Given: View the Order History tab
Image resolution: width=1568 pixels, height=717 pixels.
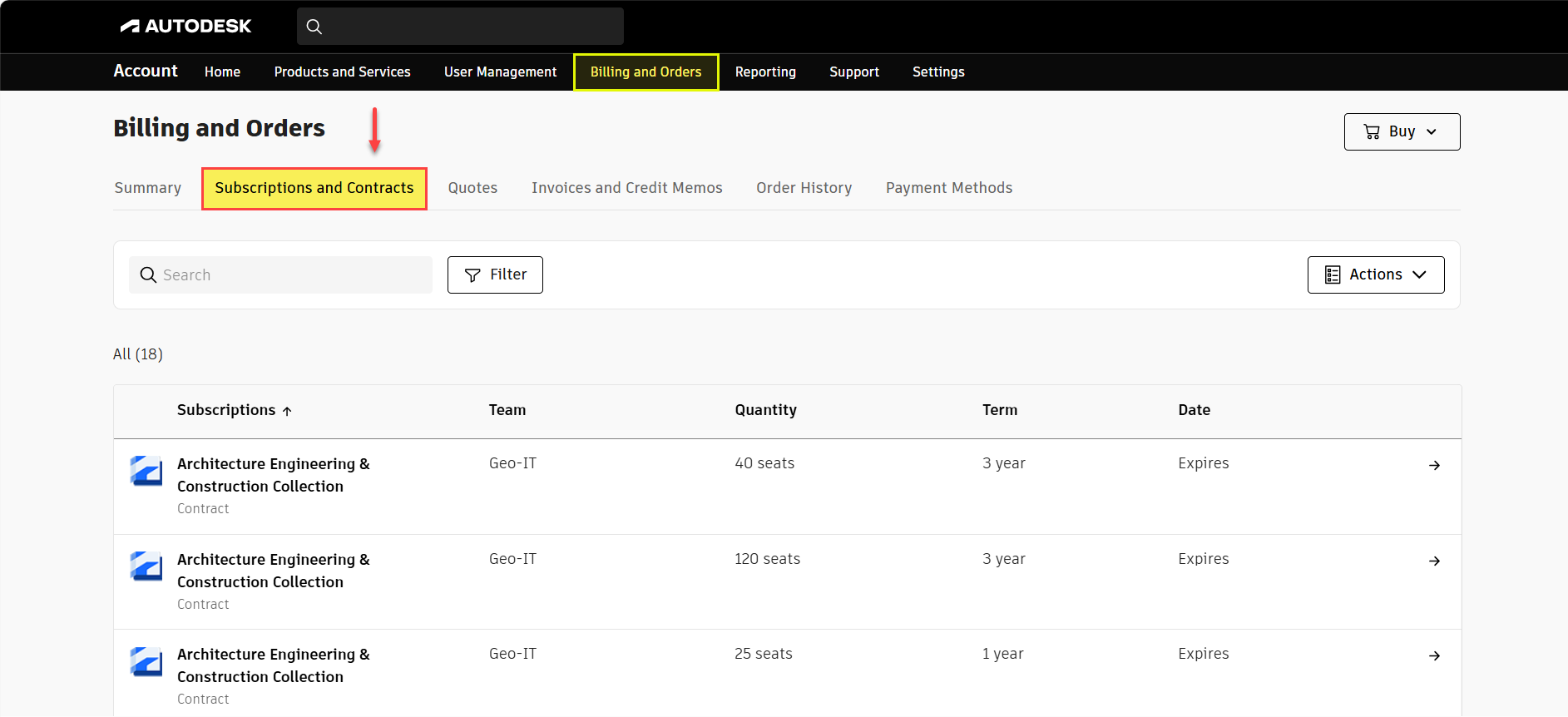Looking at the screenshot, I should pos(804,188).
